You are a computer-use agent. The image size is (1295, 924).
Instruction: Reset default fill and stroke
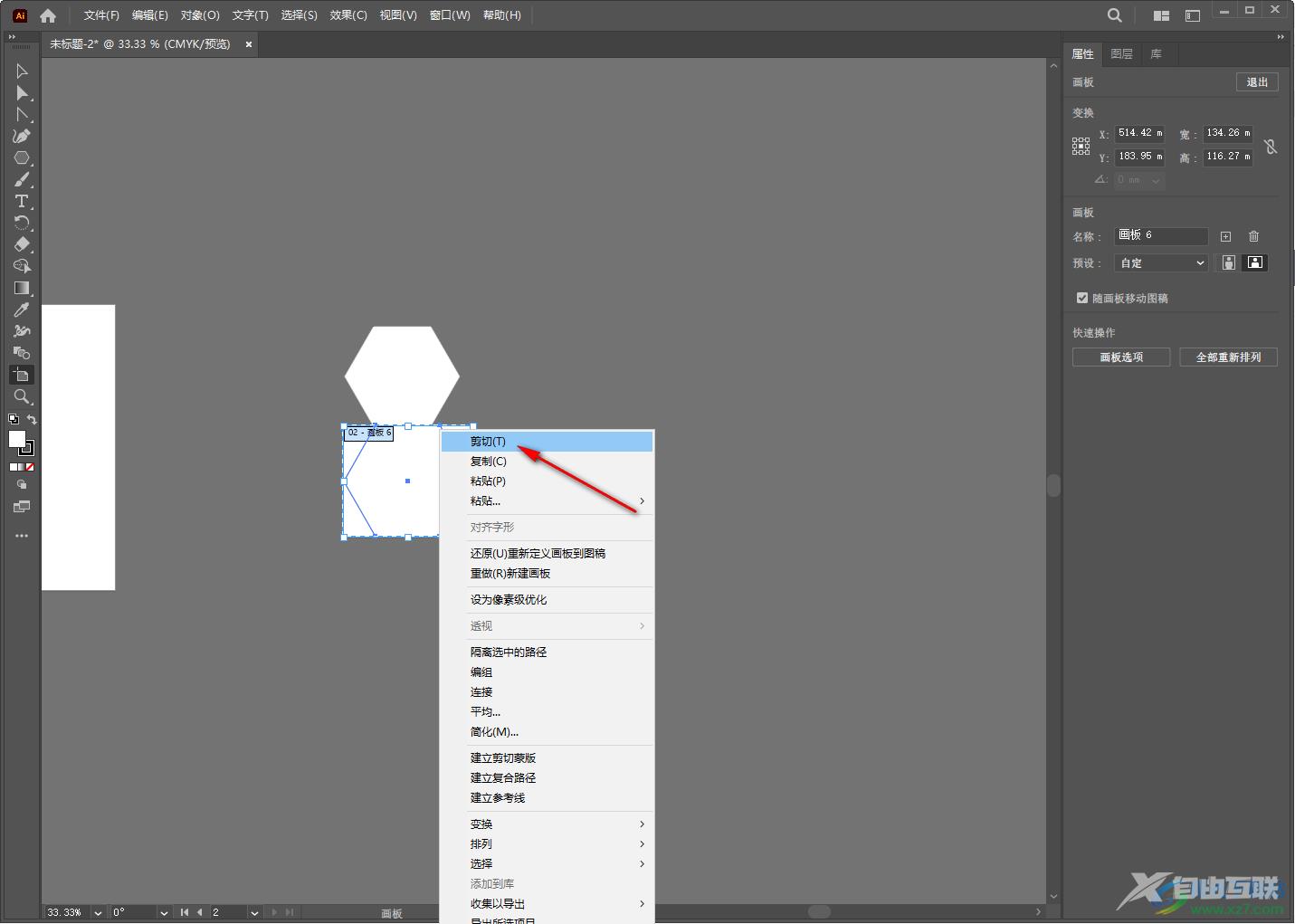click(14, 420)
